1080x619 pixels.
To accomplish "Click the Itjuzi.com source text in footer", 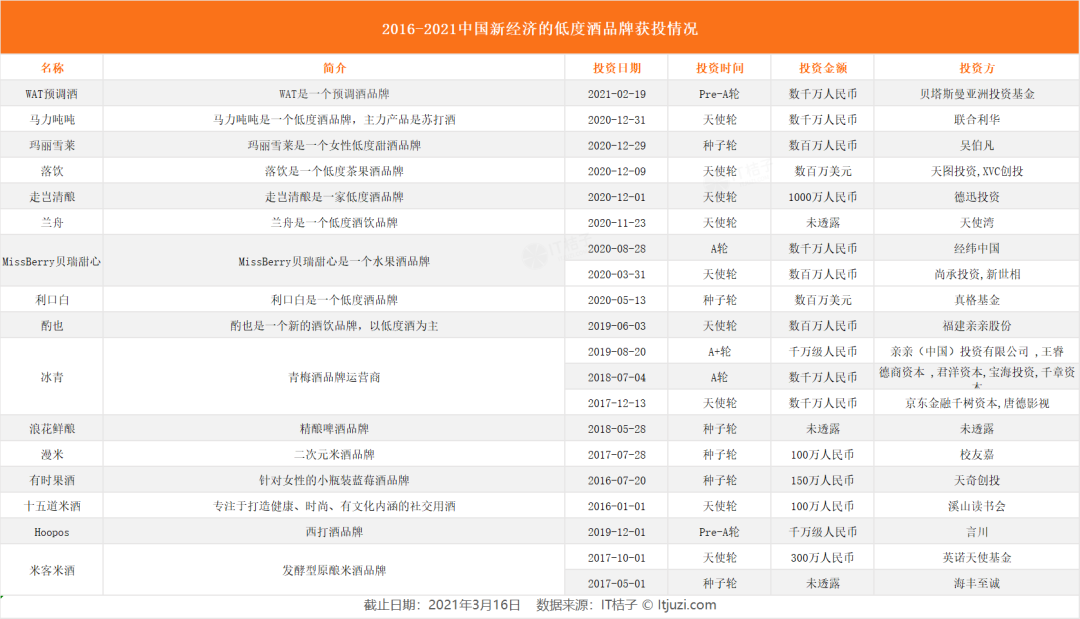I will [687, 605].
